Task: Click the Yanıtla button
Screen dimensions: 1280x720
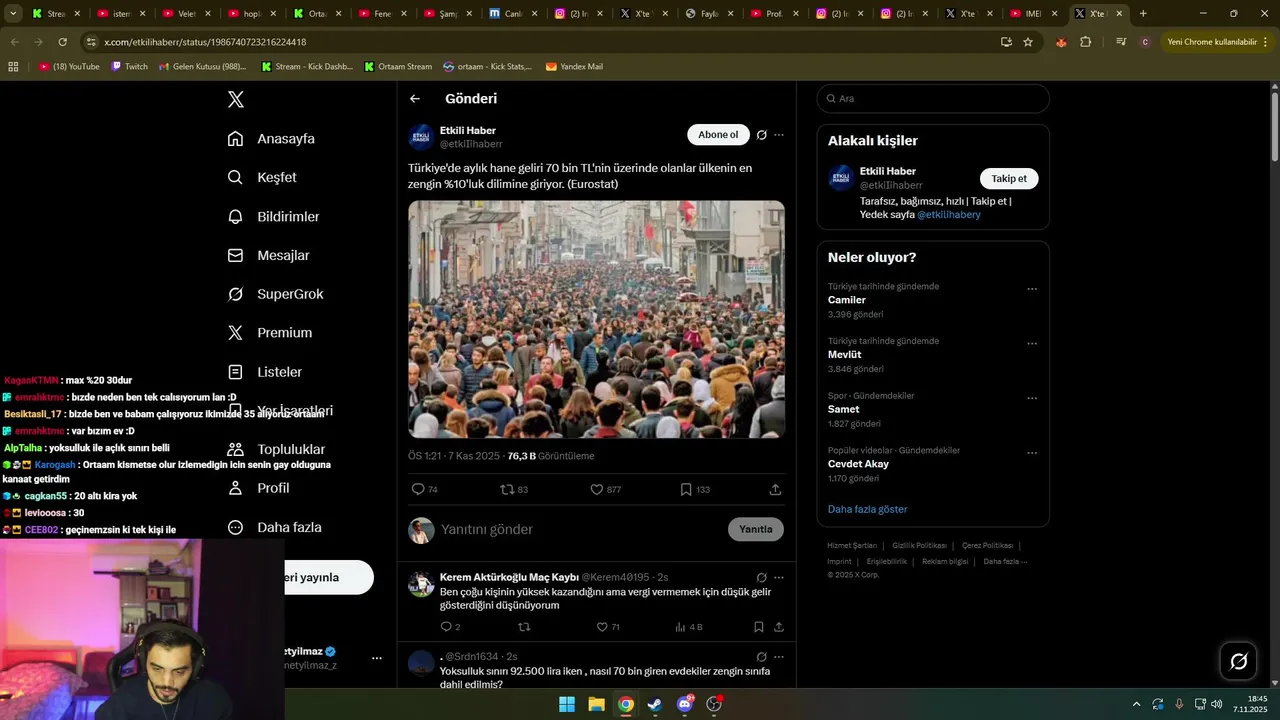Action: (756, 529)
